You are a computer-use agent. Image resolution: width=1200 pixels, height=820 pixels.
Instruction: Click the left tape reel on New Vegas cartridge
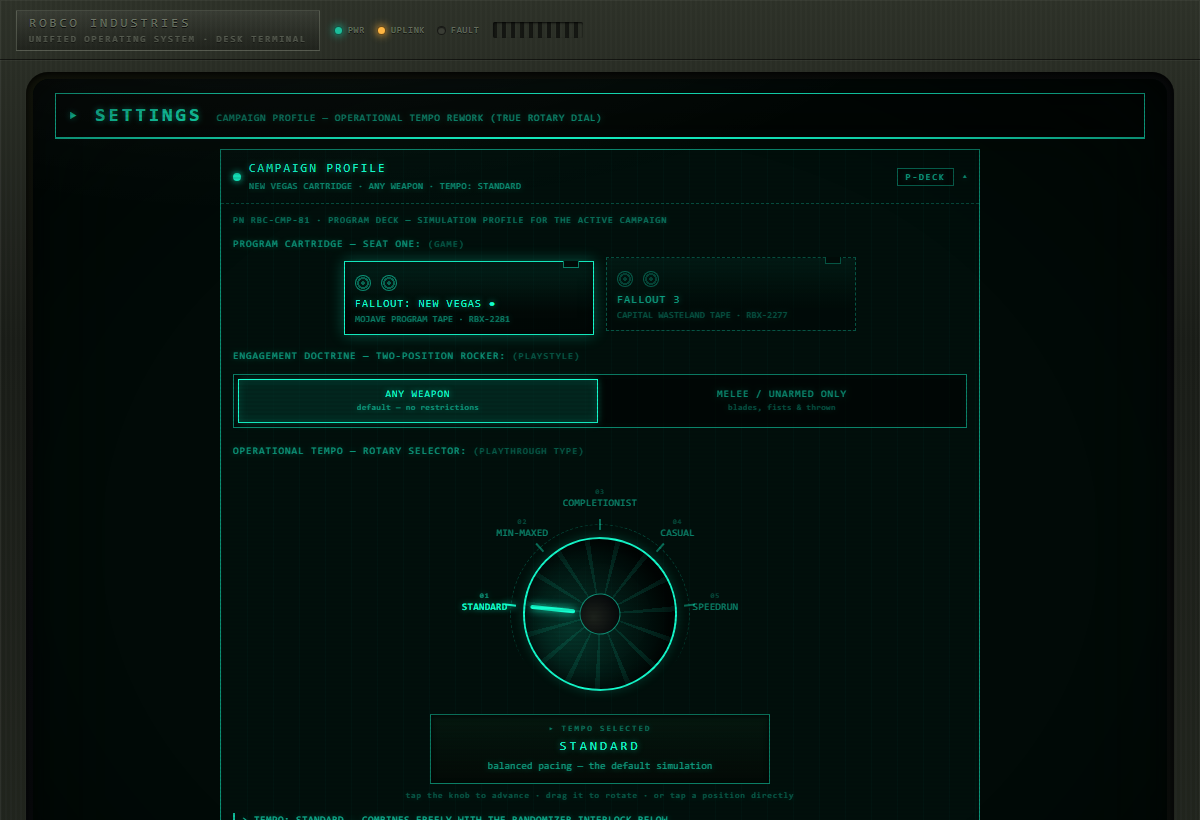point(363,283)
